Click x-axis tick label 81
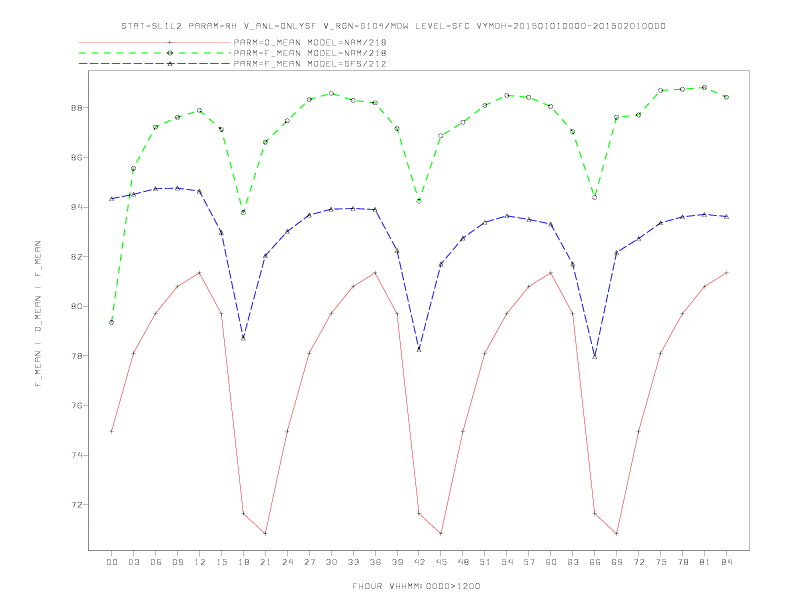 tap(705, 562)
